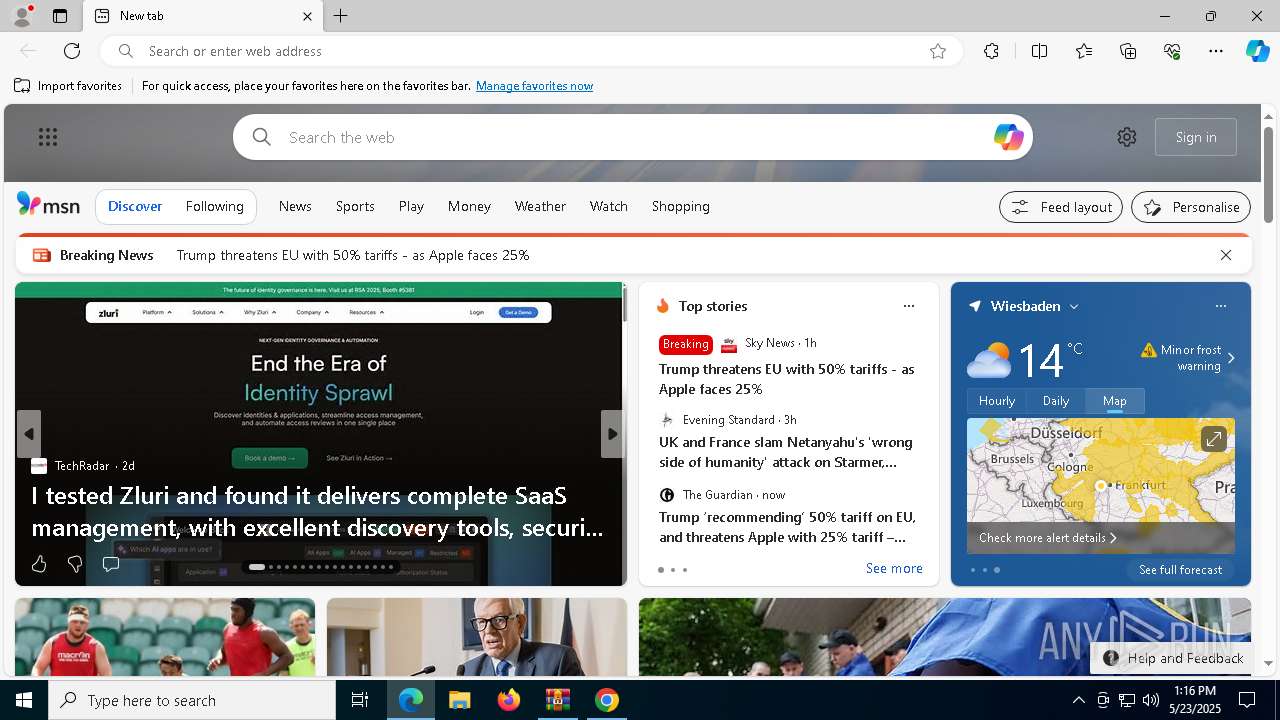Click the Search the web box
1280x720 pixels.
coord(633,137)
